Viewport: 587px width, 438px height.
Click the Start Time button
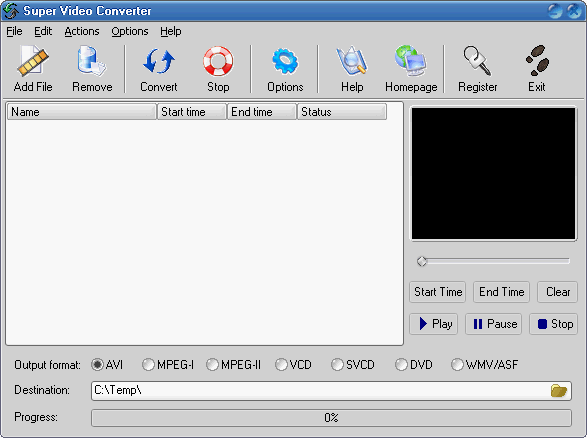438,292
